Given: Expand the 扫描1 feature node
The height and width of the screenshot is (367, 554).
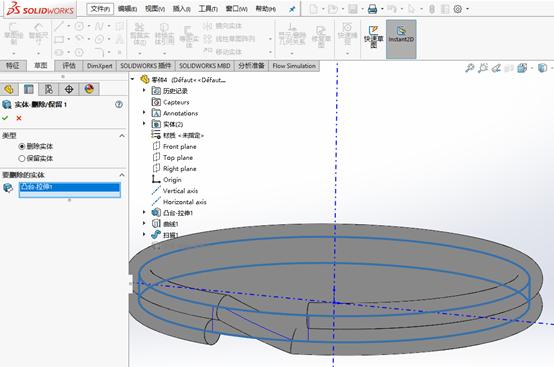Looking at the screenshot, I should tap(144, 234).
